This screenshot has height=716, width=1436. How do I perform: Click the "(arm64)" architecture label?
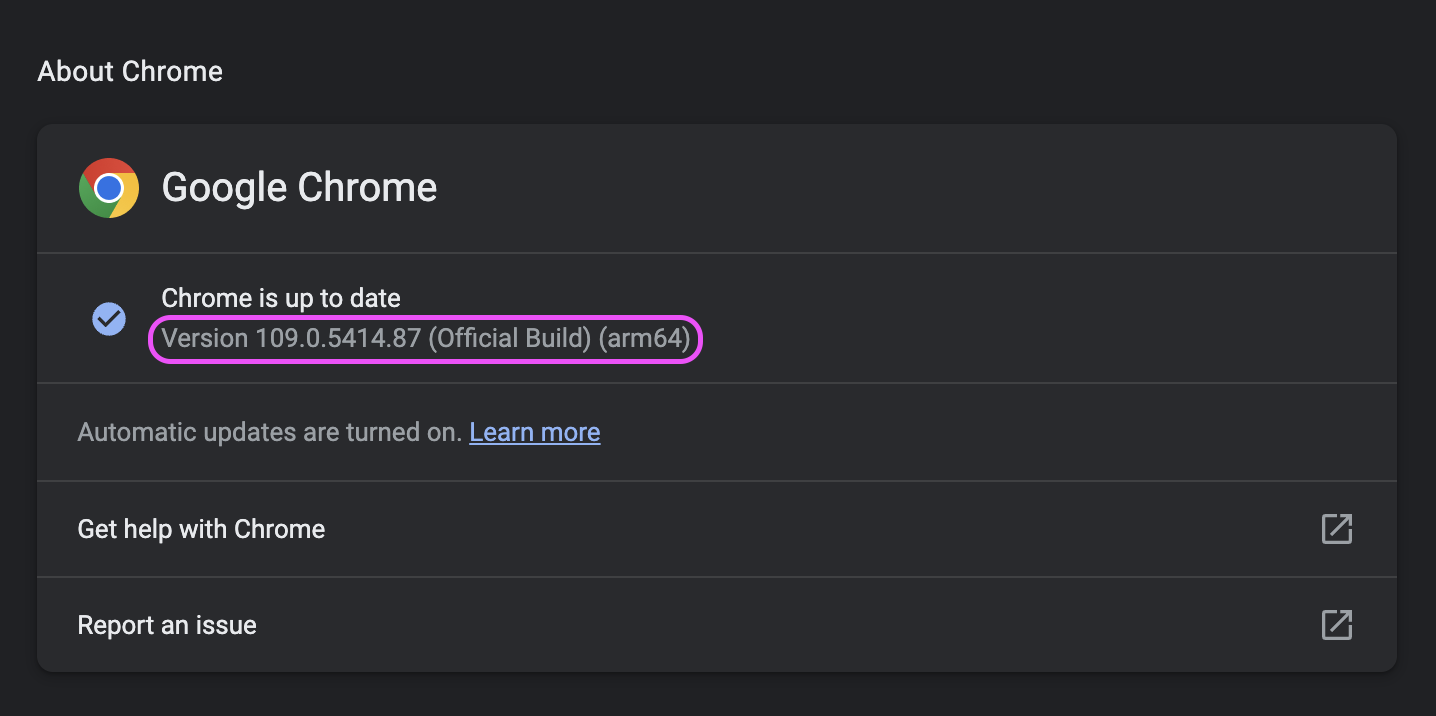(x=645, y=339)
